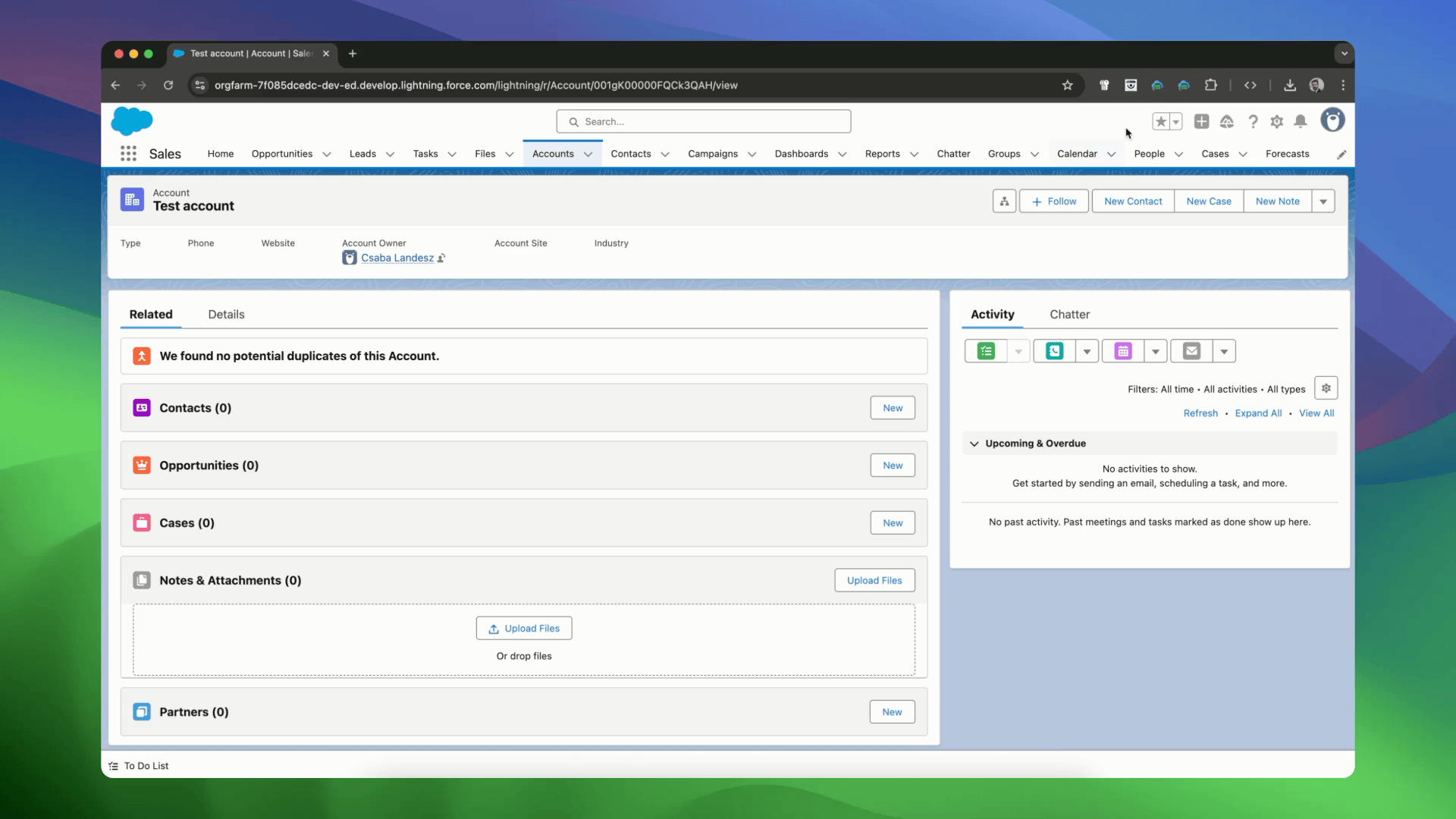Go back in the browser
The width and height of the screenshot is (1456, 819).
[x=115, y=85]
